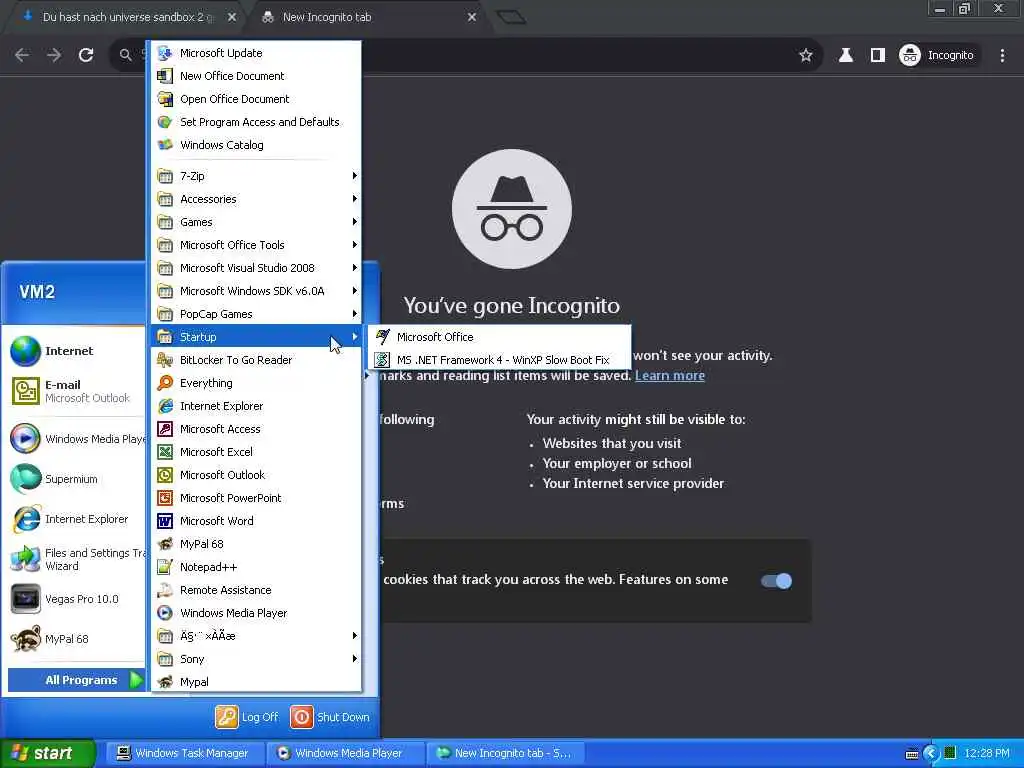The width and height of the screenshot is (1024, 768).
Task: Open MyPal 68 in programs list
Action: click(x=256, y=543)
